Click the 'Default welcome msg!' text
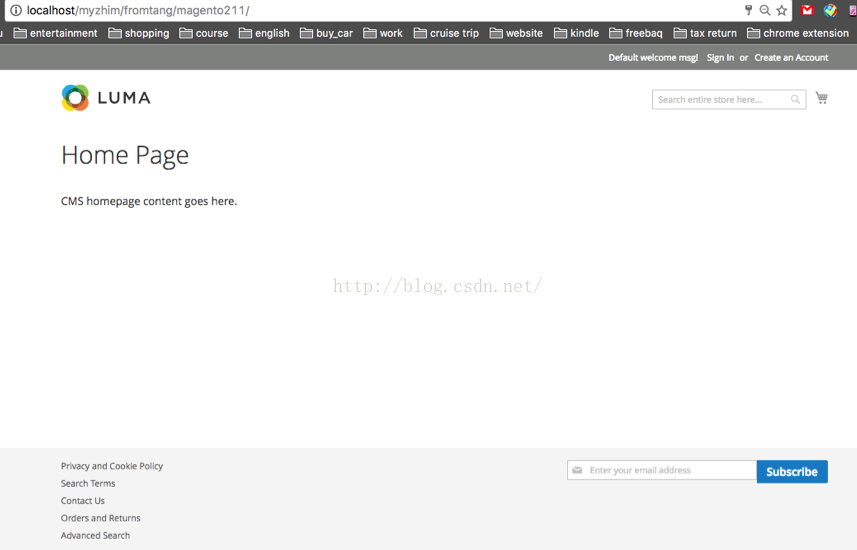This screenshot has width=857, height=550. [653, 57]
